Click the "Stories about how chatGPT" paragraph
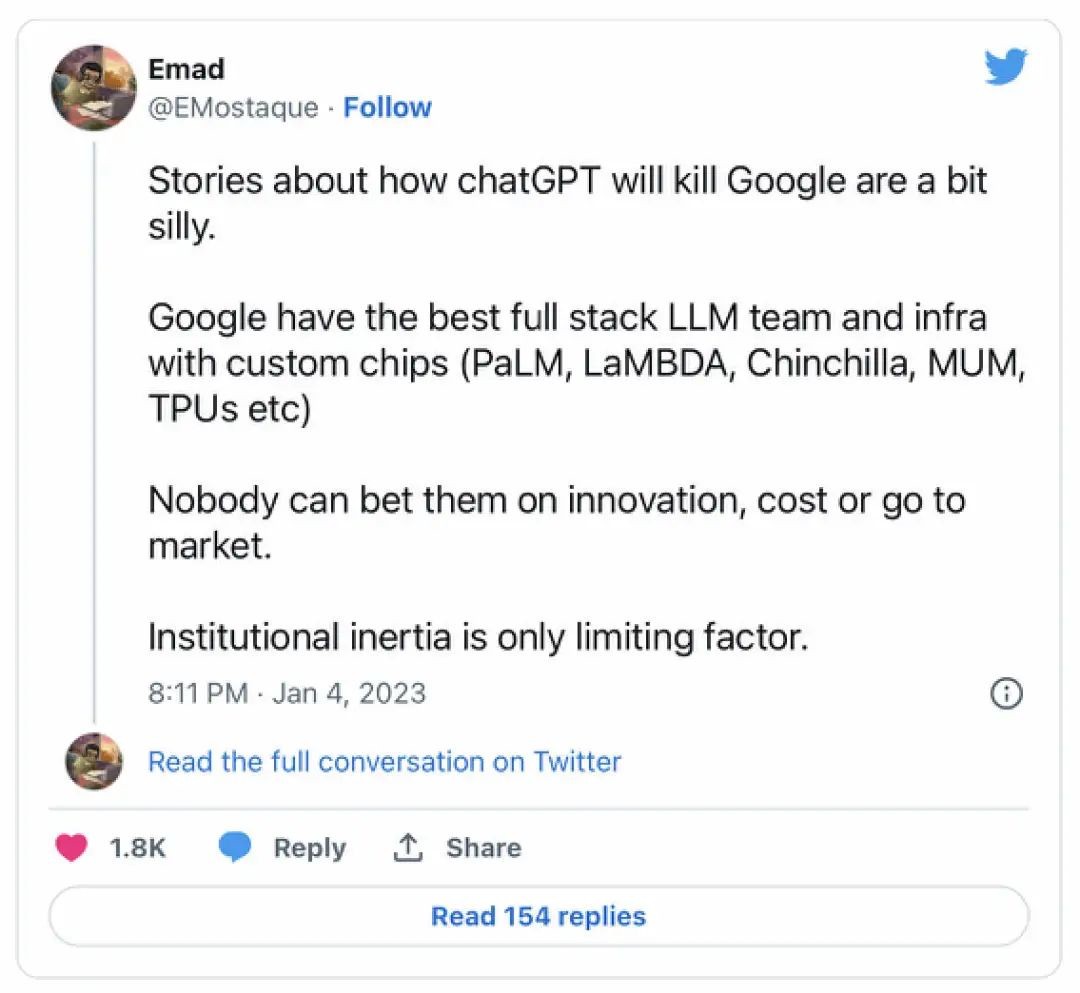The width and height of the screenshot is (1080, 993). (567, 203)
